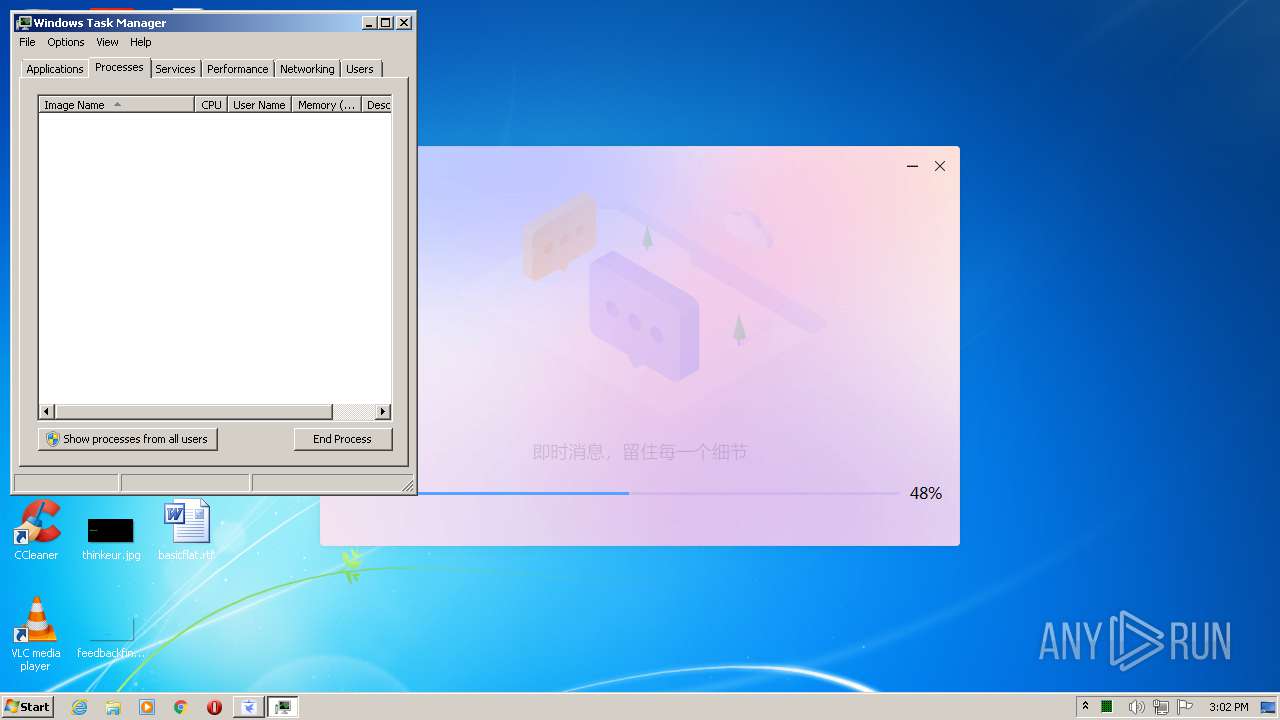Open the network tray icon
The image size is (1280, 720).
1160,707
